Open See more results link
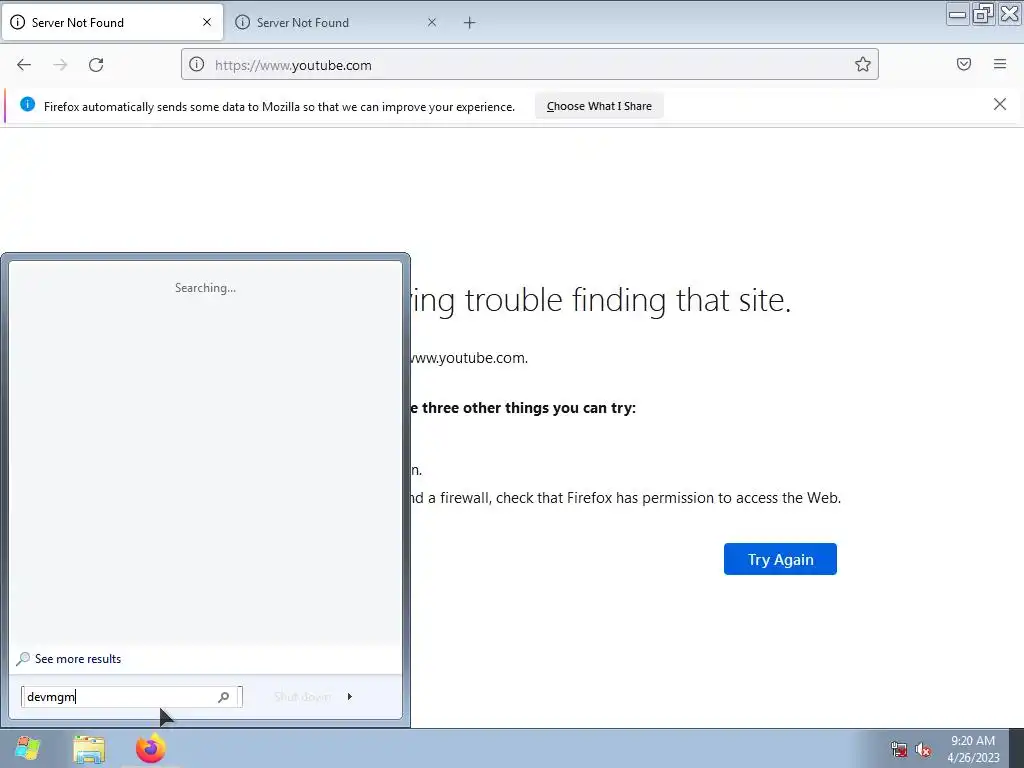This screenshot has height=768, width=1024. point(78,659)
